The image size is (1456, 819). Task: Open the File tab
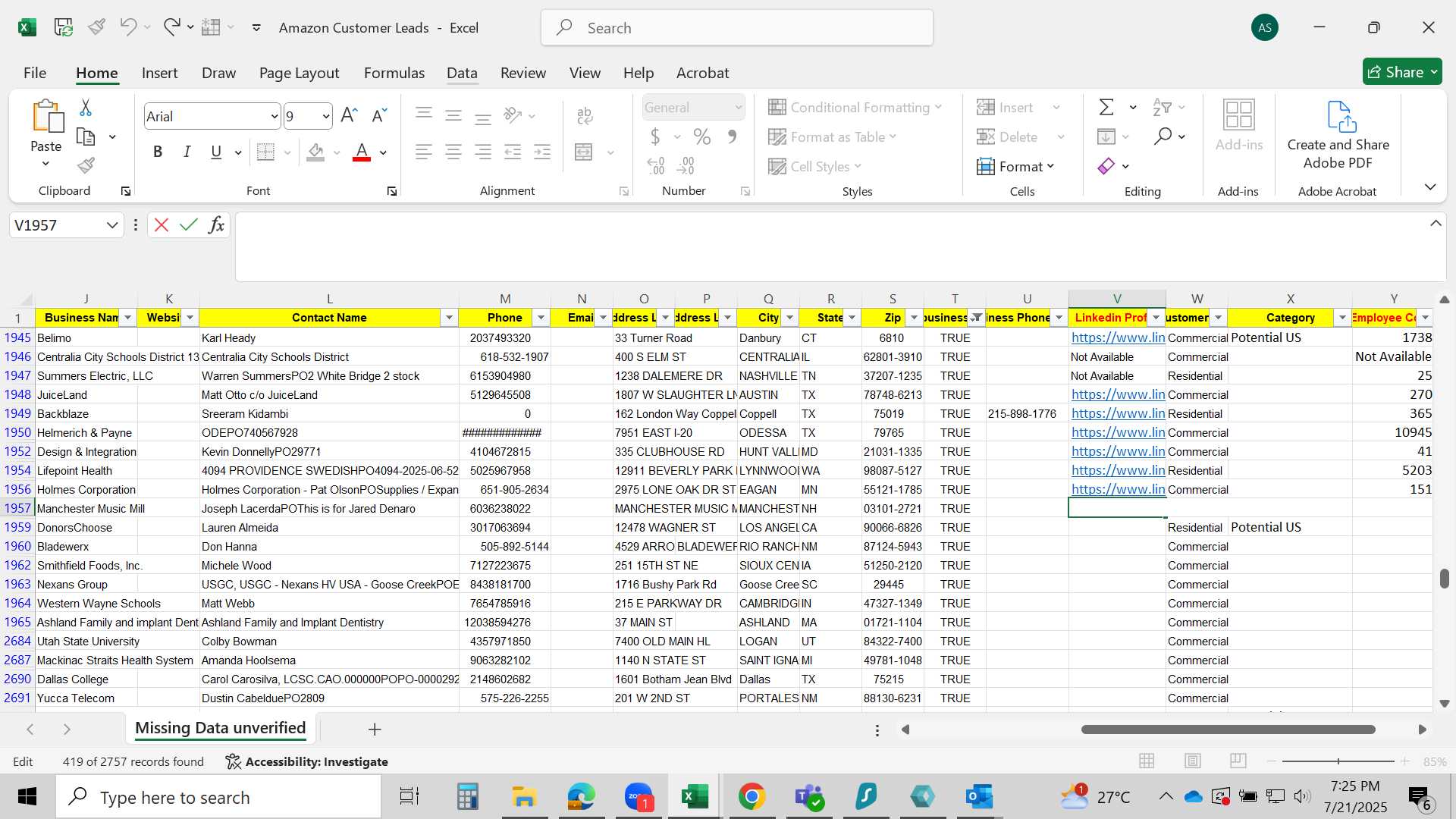(35, 73)
